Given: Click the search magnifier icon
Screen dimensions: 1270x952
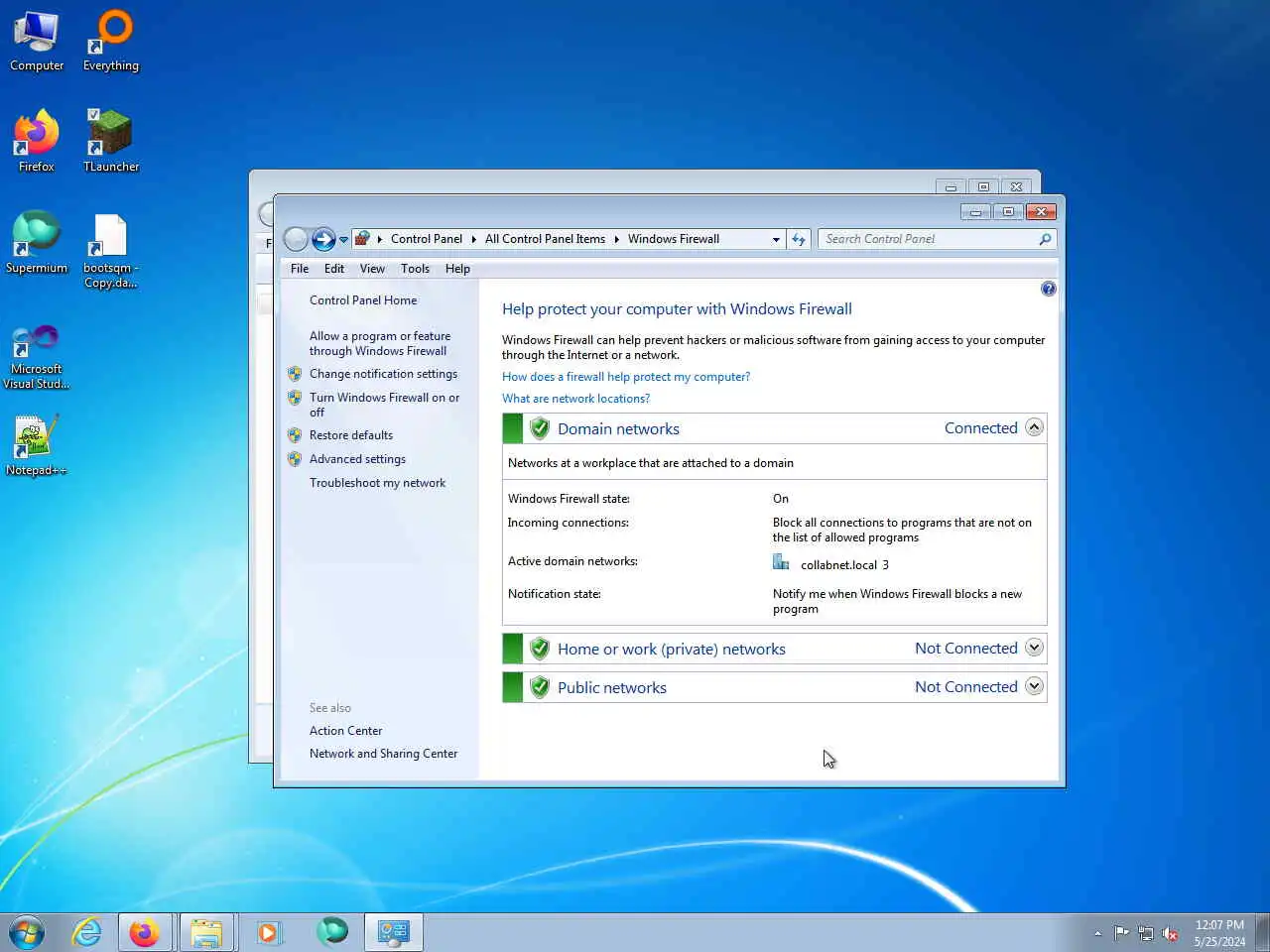Looking at the screenshot, I should coord(1045,239).
